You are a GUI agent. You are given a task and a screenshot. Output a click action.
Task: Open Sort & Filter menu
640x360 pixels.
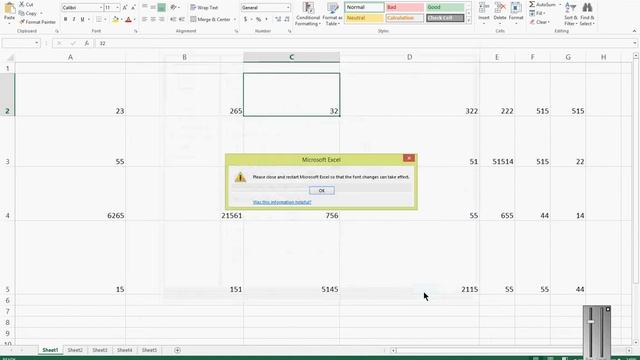coord(571,14)
